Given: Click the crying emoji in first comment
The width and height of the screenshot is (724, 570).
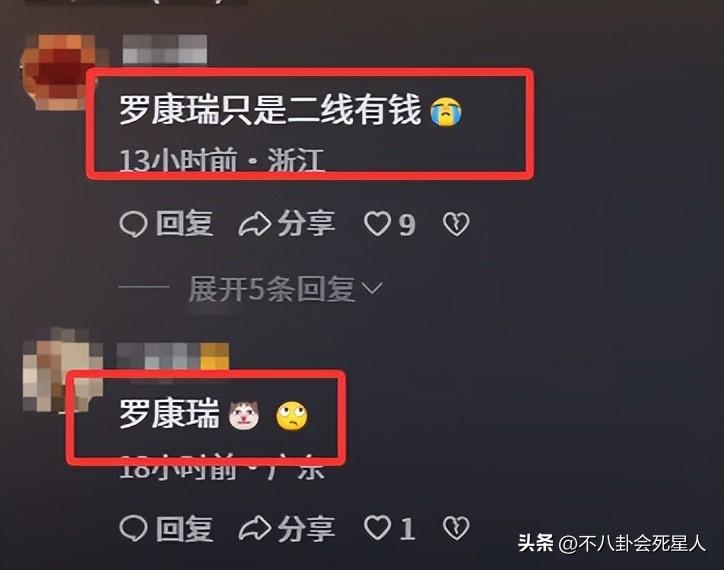Looking at the screenshot, I should [x=446, y=111].
